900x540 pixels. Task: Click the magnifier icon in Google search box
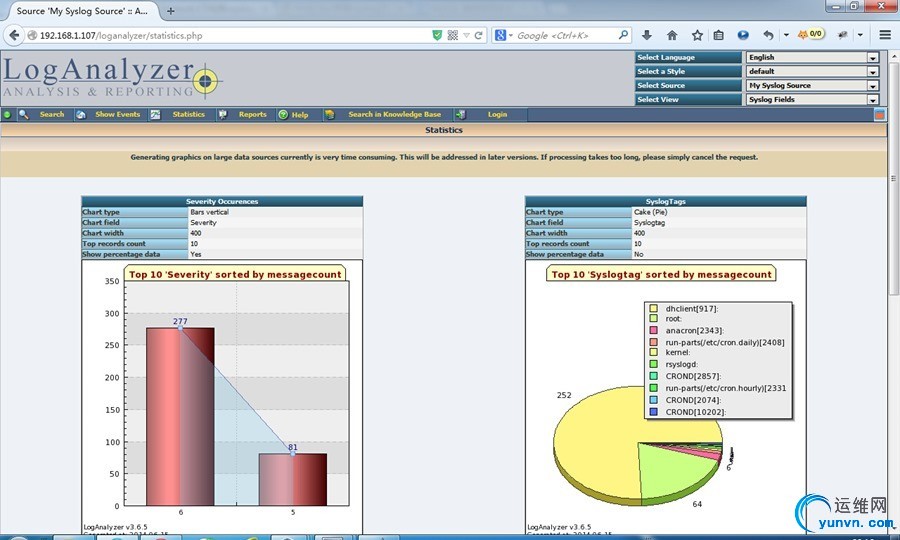click(623, 35)
